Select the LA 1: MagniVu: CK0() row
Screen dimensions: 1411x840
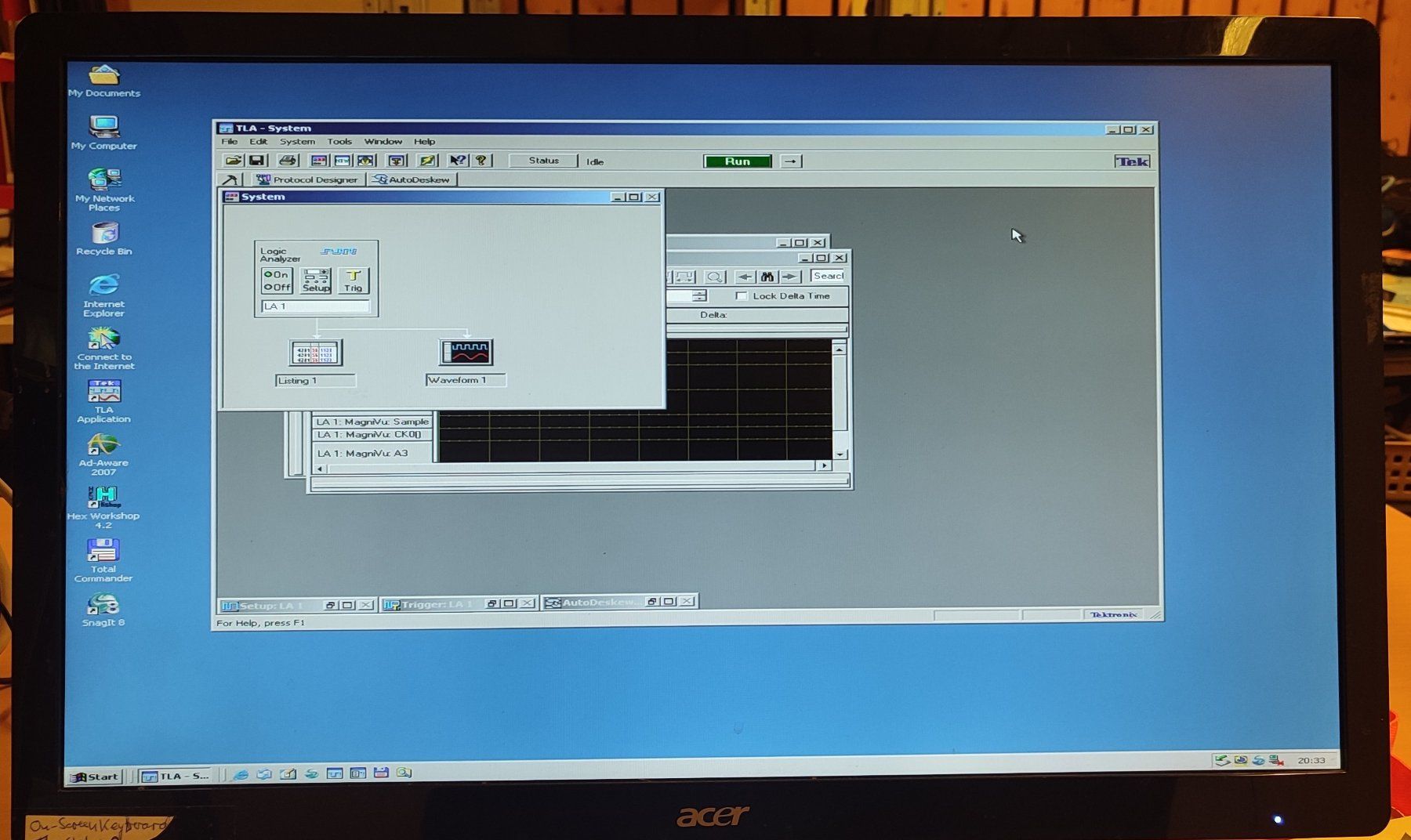point(372,435)
